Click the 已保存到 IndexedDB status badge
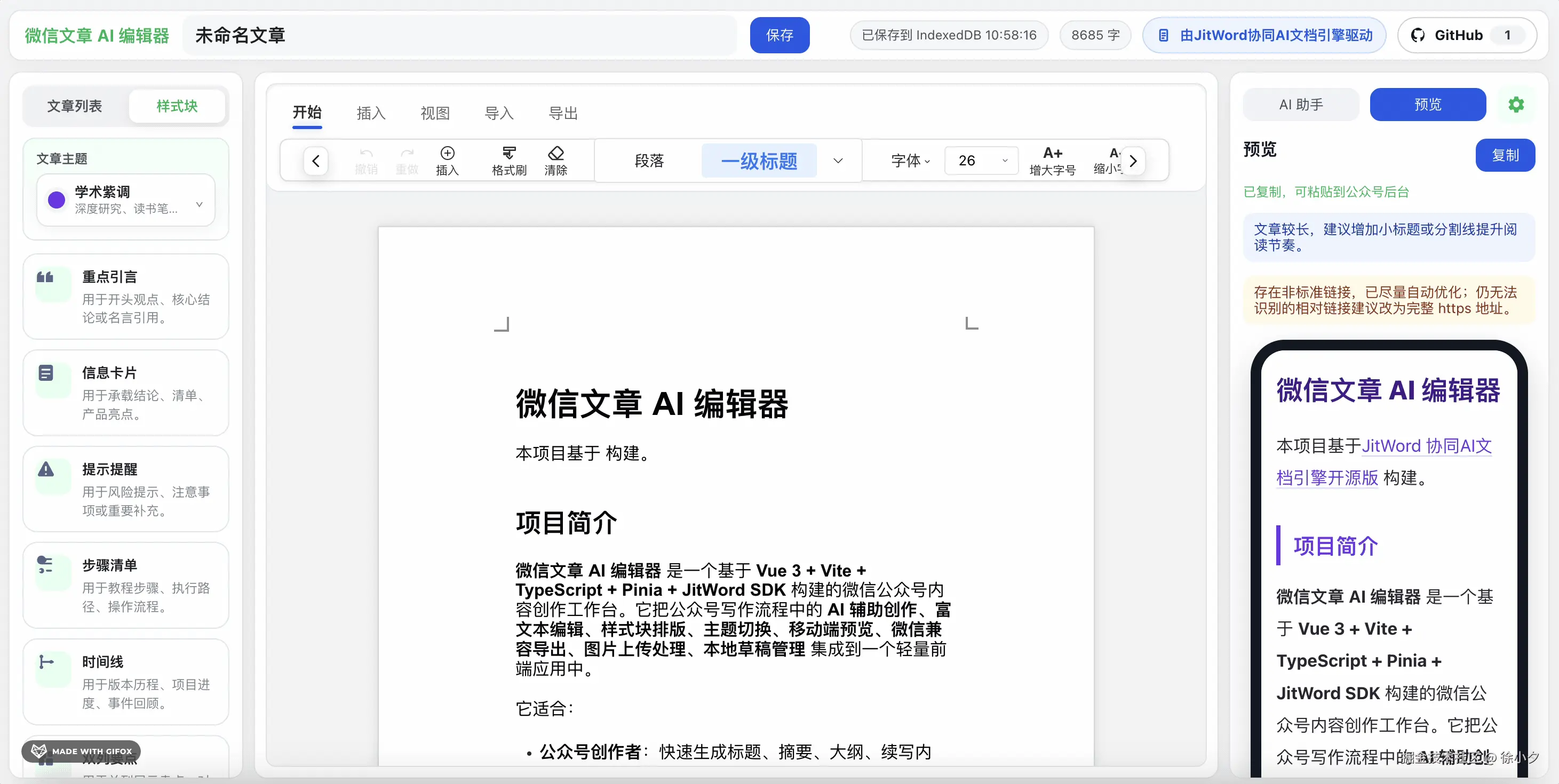This screenshot has height=784, width=1559. pyautogui.click(x=949, y=35)
